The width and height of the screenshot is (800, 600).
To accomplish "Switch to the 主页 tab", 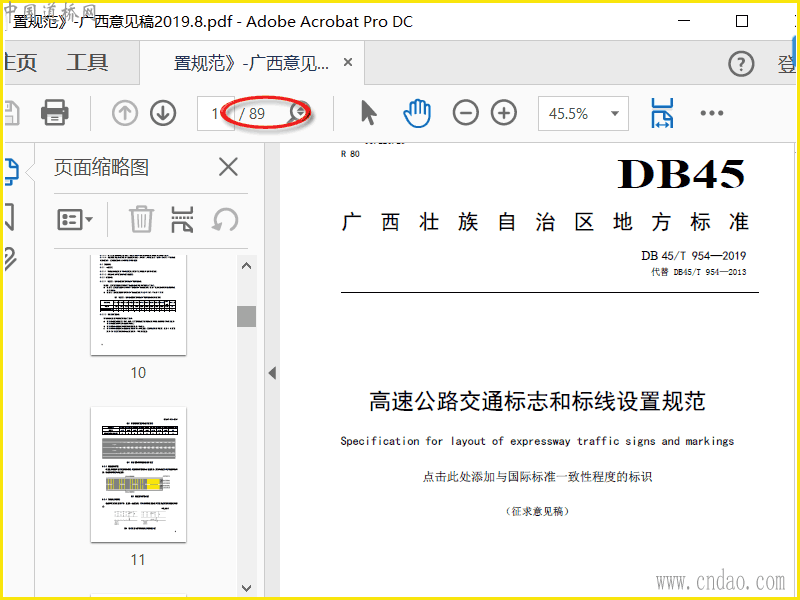I will pos(20,63).
